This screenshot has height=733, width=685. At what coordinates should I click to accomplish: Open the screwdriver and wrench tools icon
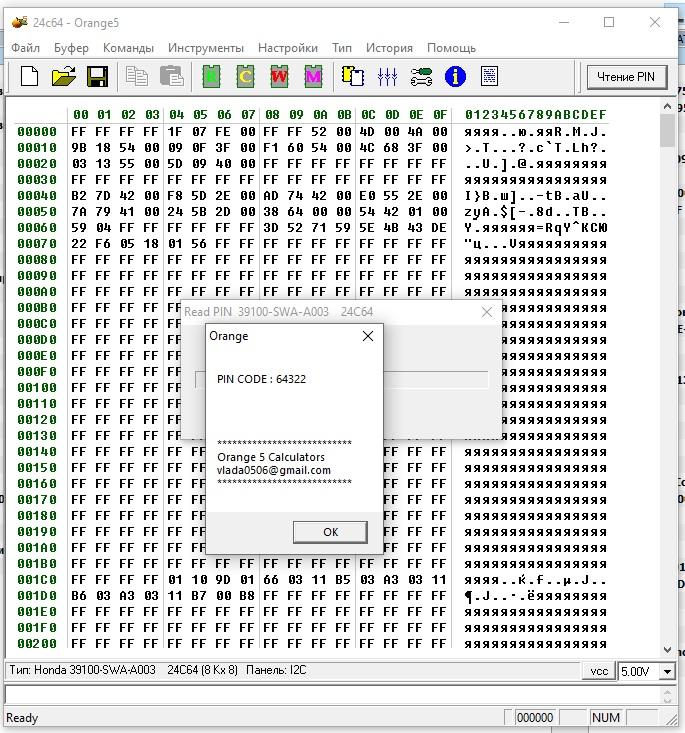coord(421,77)
